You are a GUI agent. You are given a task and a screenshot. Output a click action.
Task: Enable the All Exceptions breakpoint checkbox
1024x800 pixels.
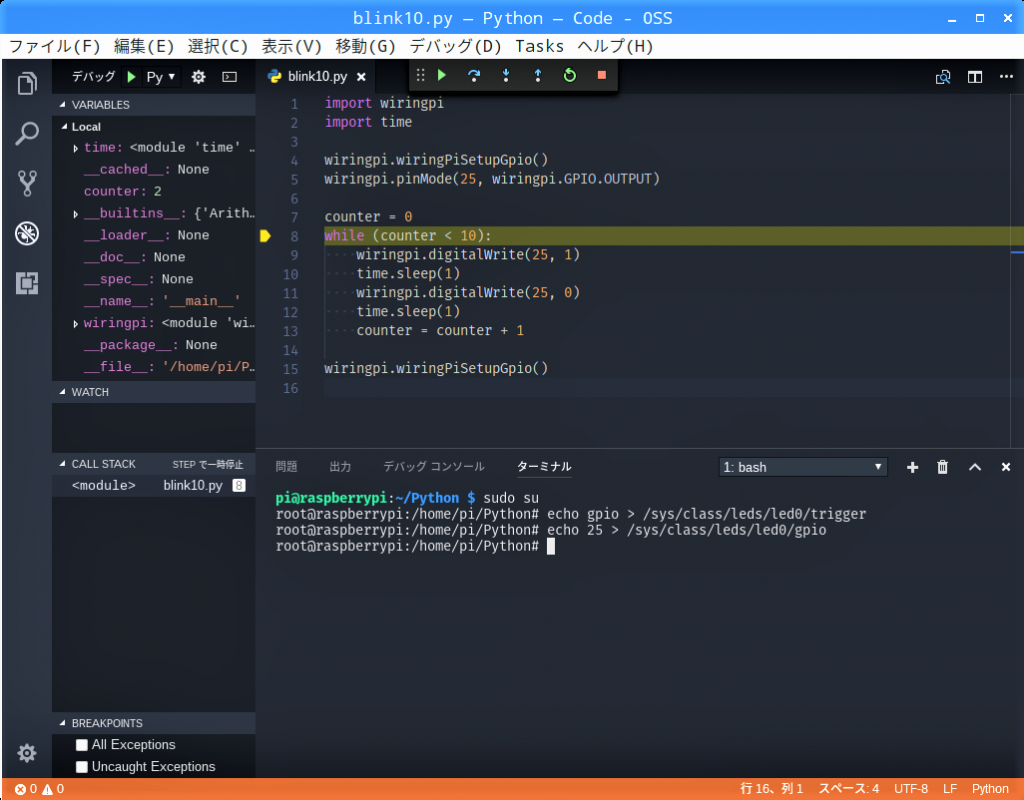[82, 745]
